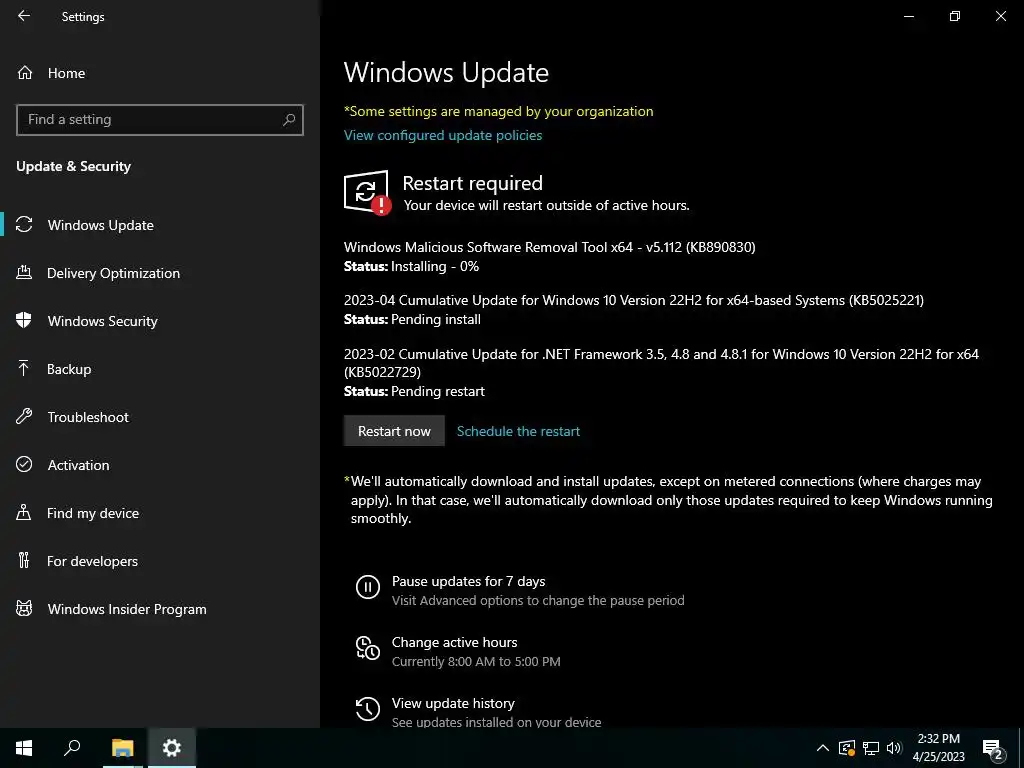
Task: Click the Home house icon
Action: (25, 72)
